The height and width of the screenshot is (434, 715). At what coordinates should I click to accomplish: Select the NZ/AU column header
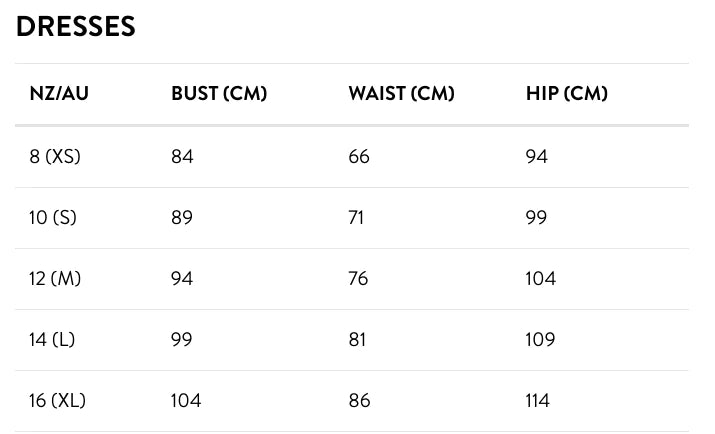click(x=59, y=93)
